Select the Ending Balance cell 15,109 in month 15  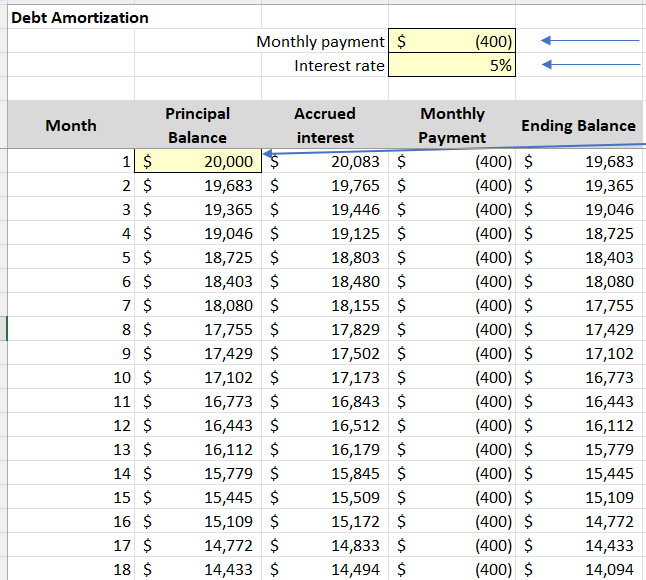tap(578, 497)
